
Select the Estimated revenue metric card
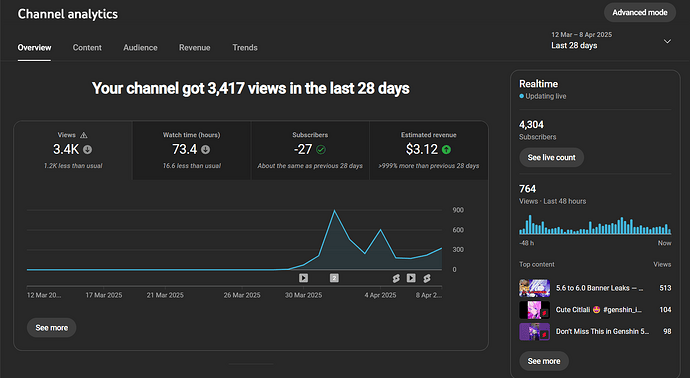[x=429, y=150]
